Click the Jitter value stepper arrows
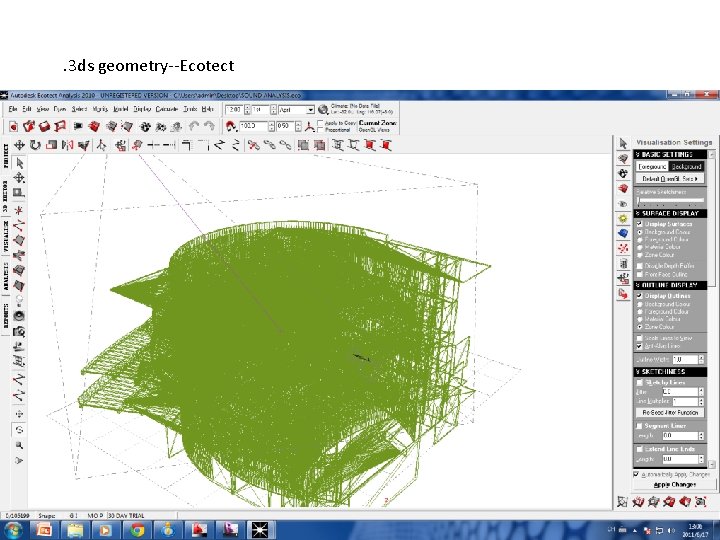 tap(701, 392)
